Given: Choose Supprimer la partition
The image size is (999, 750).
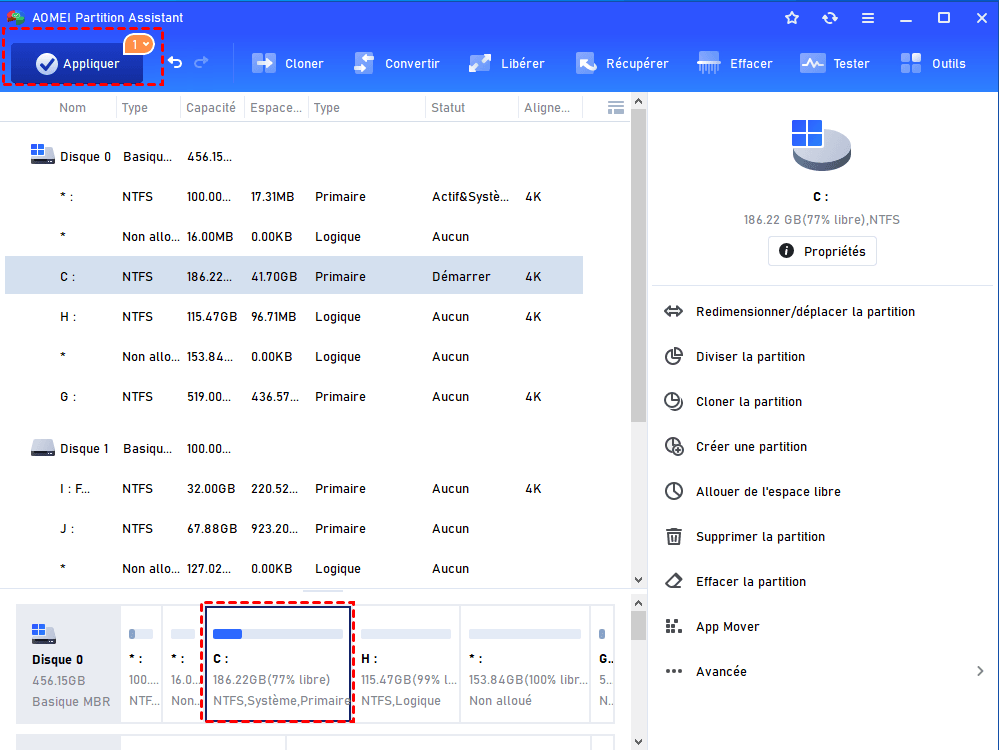Looking at the screenshot, I should [x=760, y=537].
